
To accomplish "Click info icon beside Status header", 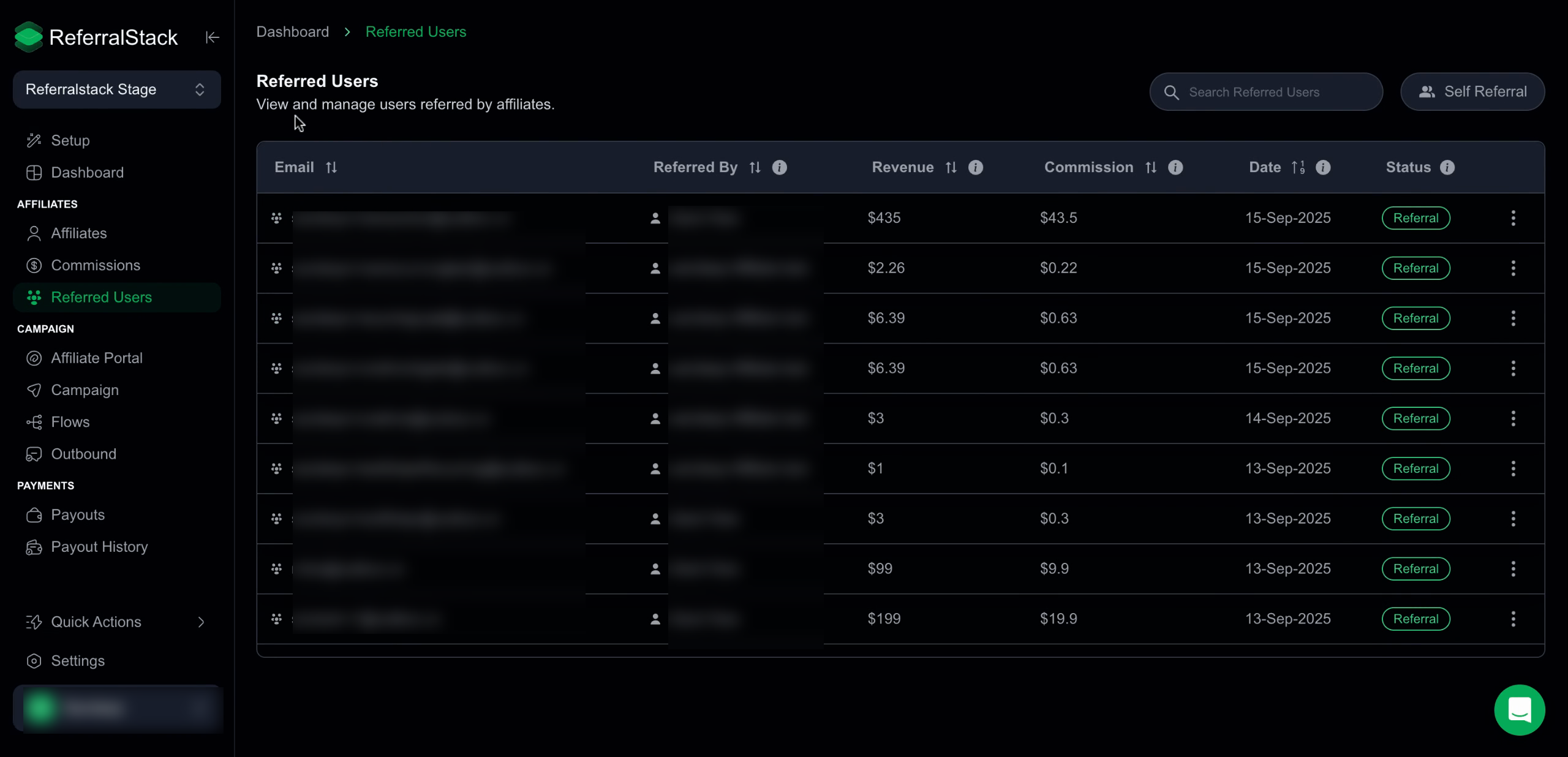I will (x=1447, y=167).
